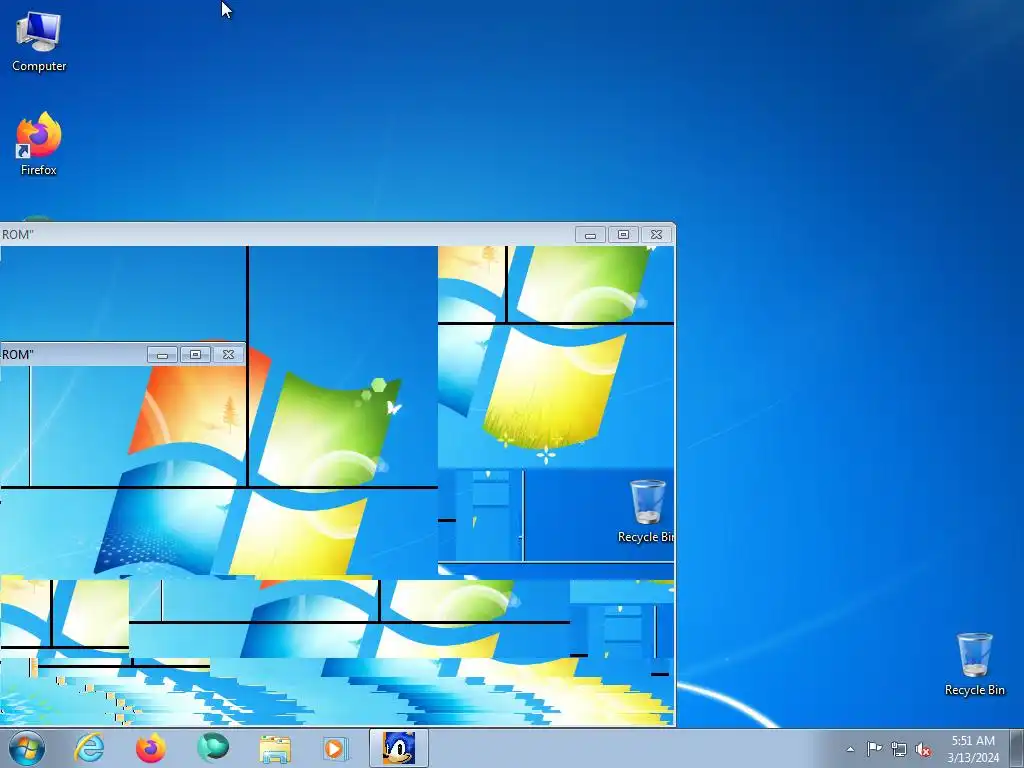Click the muted volume tray icon
This screenshot has width=1024, height=768.
pyautogui.click(x=923, y=749)
